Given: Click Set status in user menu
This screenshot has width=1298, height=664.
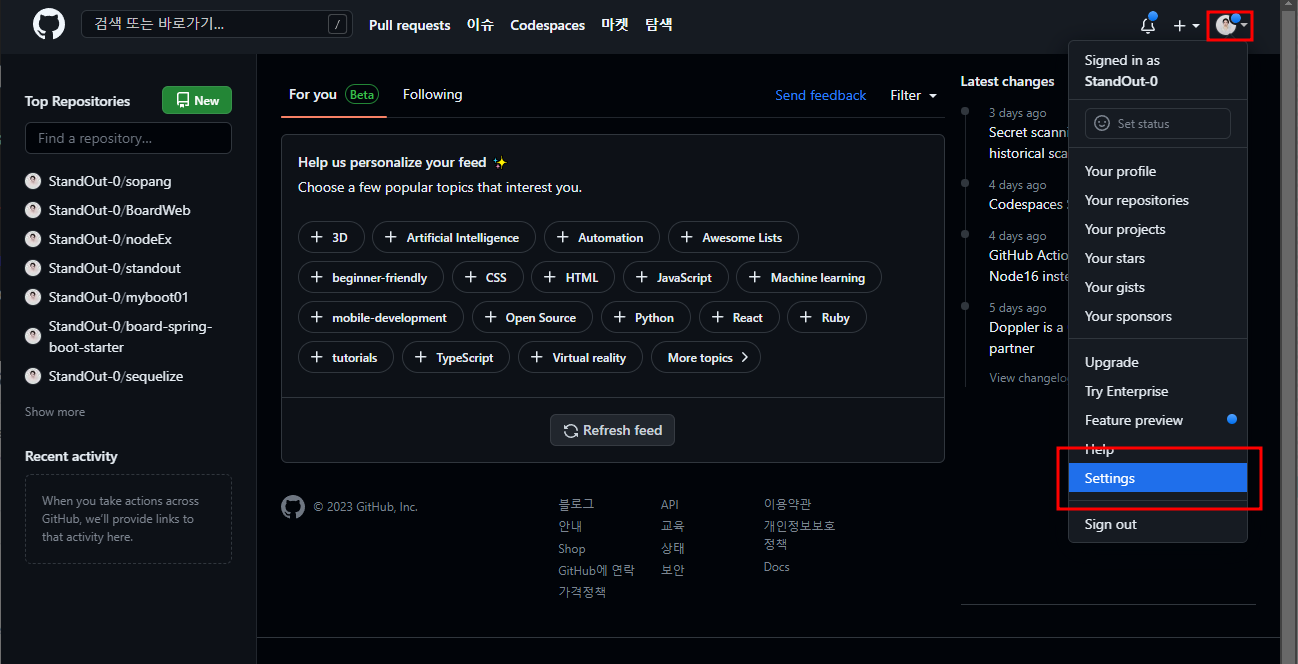Looking at the screenshot, I should coord(1158,124).
